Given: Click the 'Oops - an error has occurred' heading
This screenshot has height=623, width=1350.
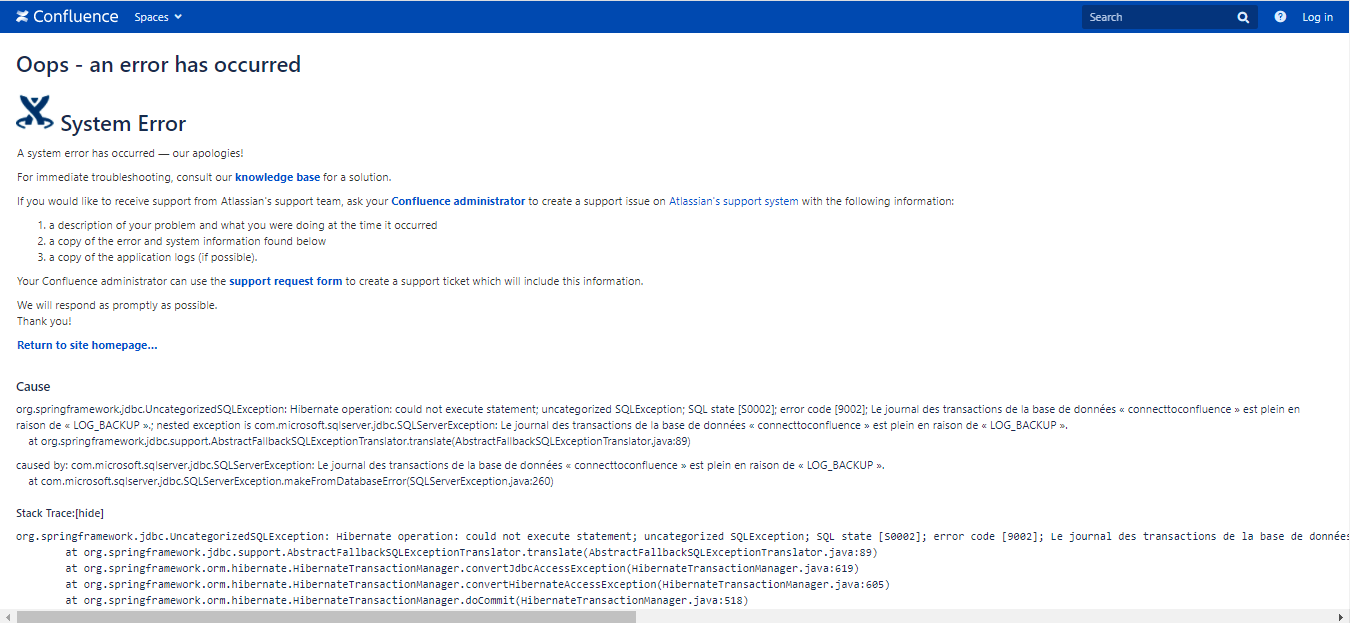Looking at the screenshot, I should pyautogui.click(x=158, y=64).
